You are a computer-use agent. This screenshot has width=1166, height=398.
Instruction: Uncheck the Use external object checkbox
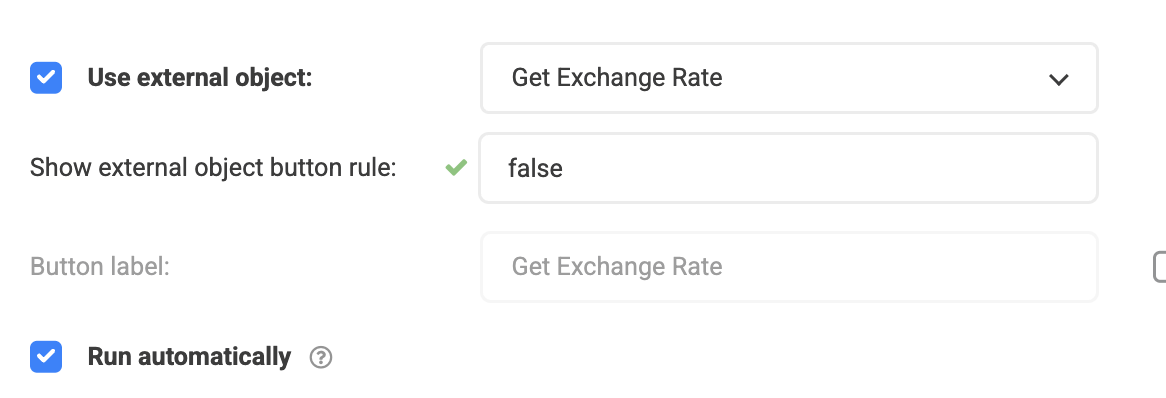[46, 78]
